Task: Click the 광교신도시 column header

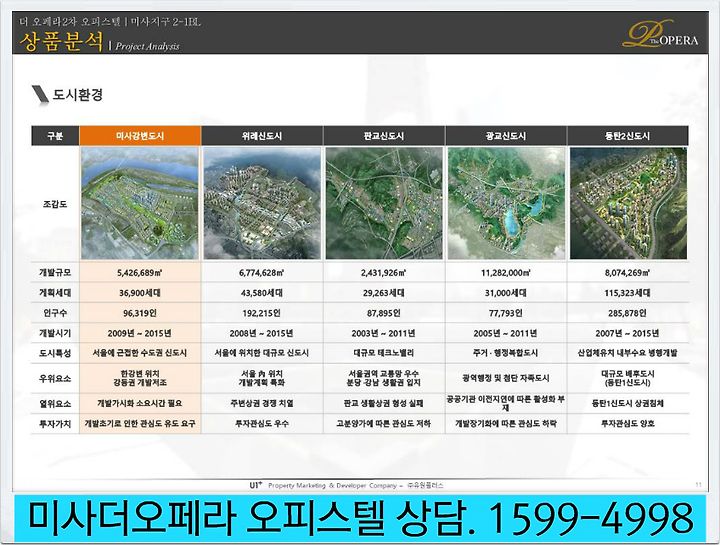Action: [x=506, y=136]
